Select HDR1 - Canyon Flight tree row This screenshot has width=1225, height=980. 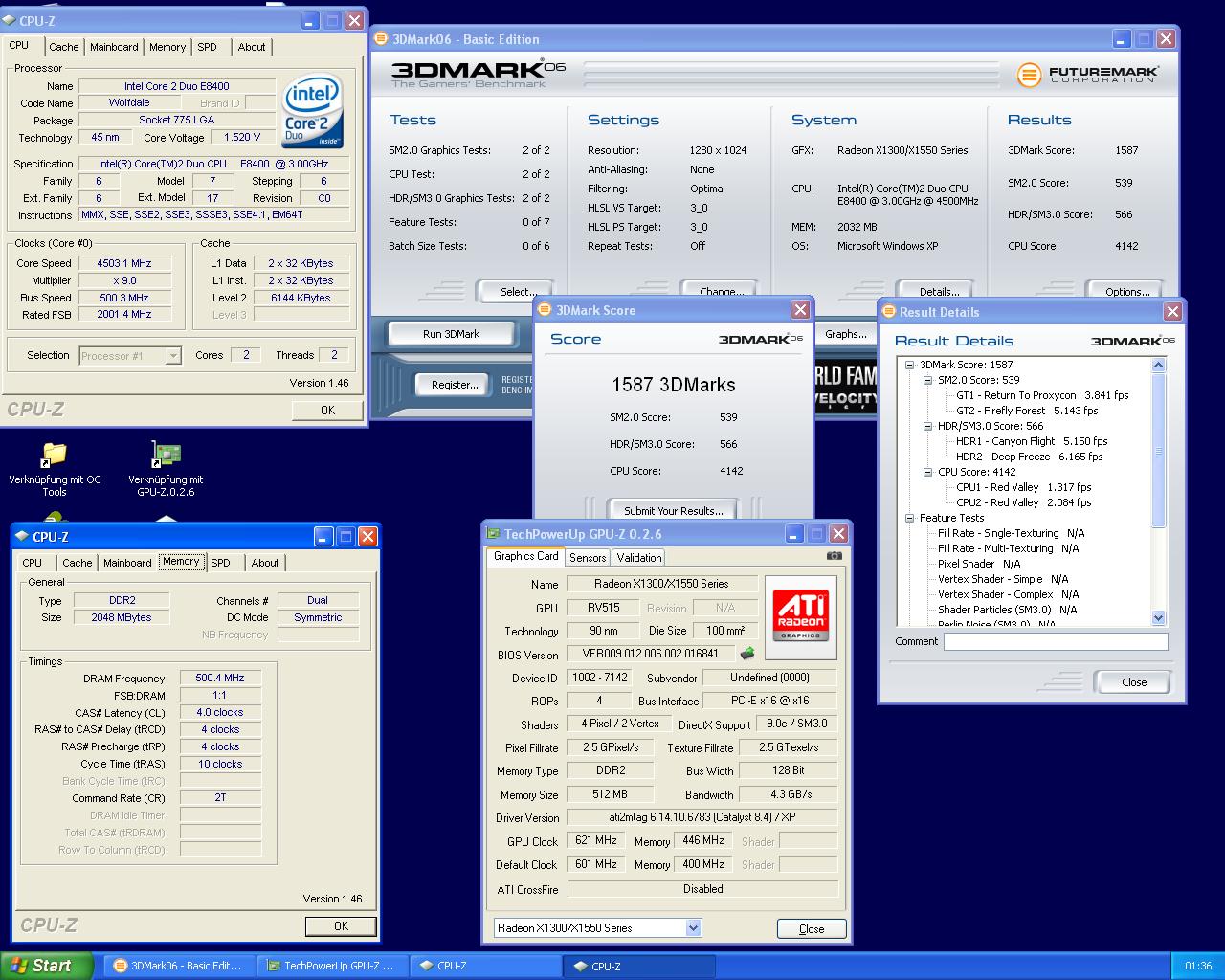pyautogui.click(x=1032, y=441)
